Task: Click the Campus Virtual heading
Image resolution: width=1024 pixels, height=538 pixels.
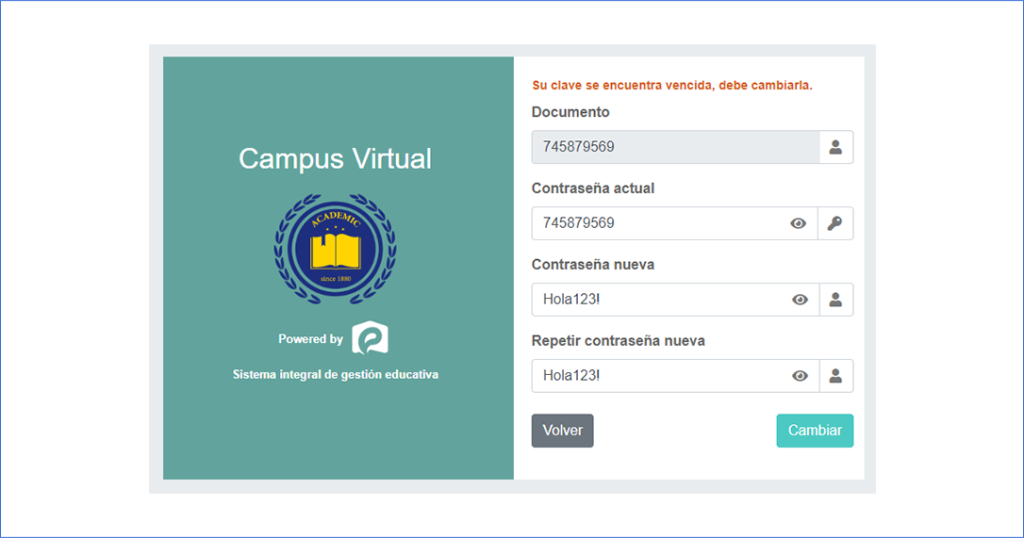Action: click(335, 158)
